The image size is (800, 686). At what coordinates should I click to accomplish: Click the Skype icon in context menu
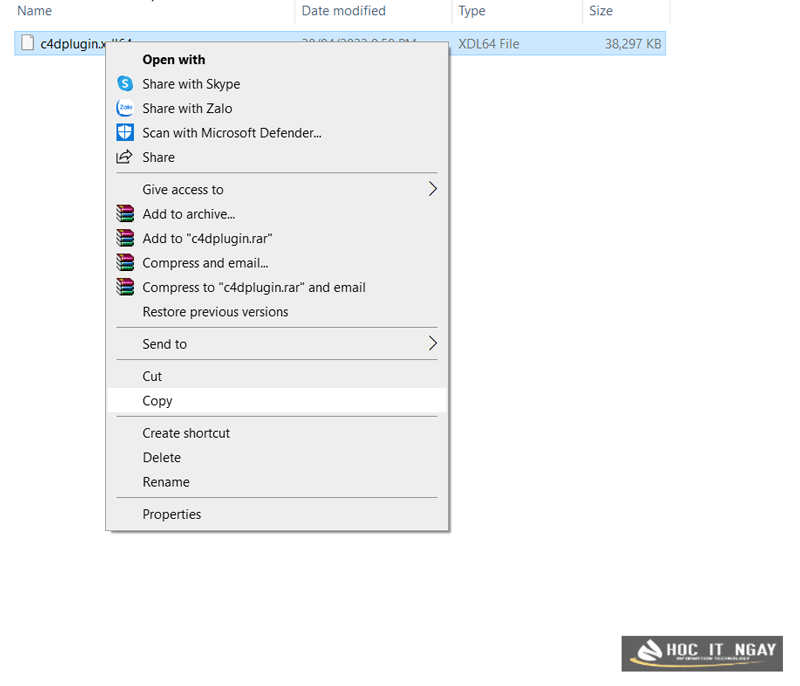[125, 84]
